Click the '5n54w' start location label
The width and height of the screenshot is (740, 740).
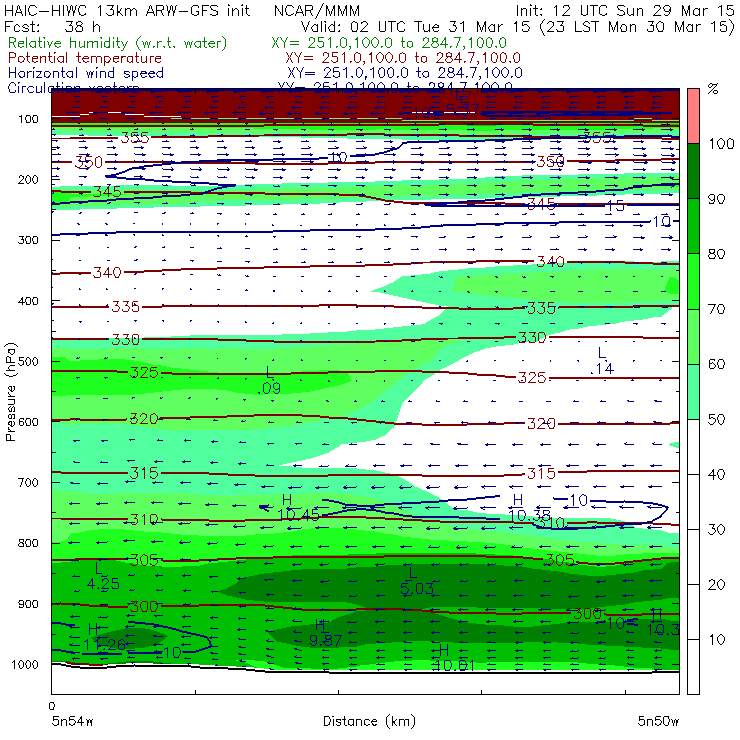(73, 721)
